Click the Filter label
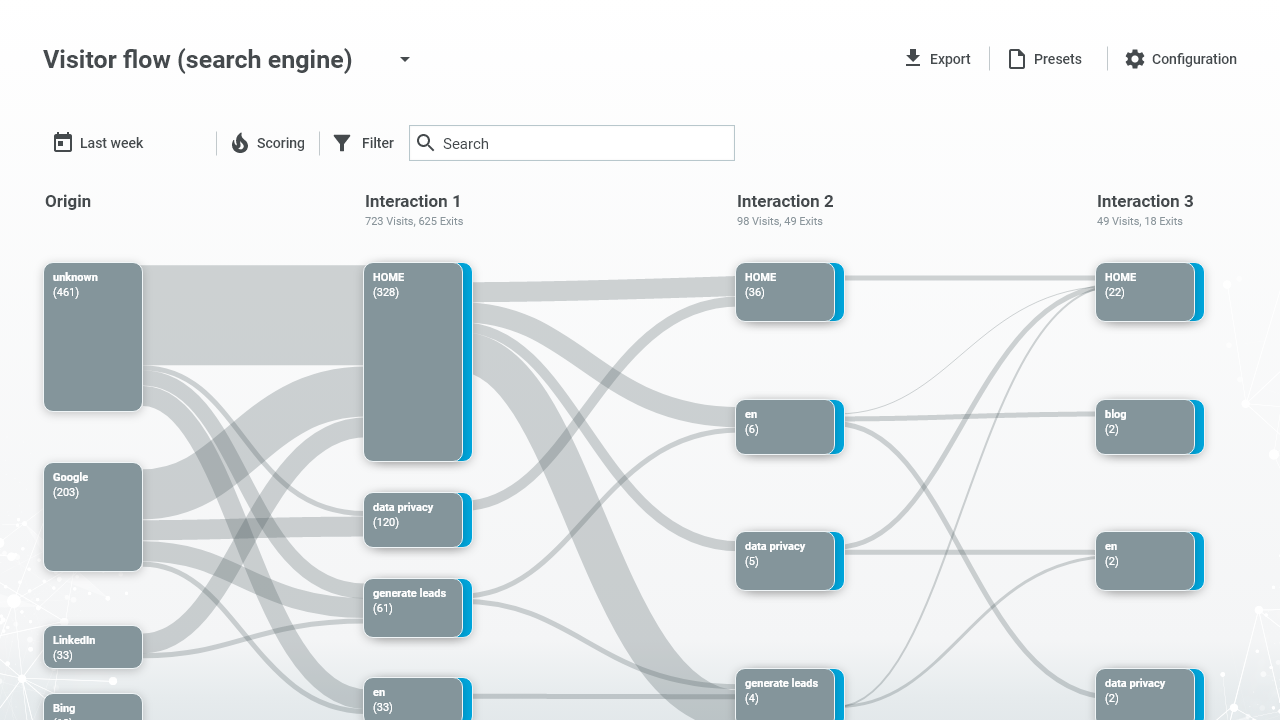 point(378,143)
